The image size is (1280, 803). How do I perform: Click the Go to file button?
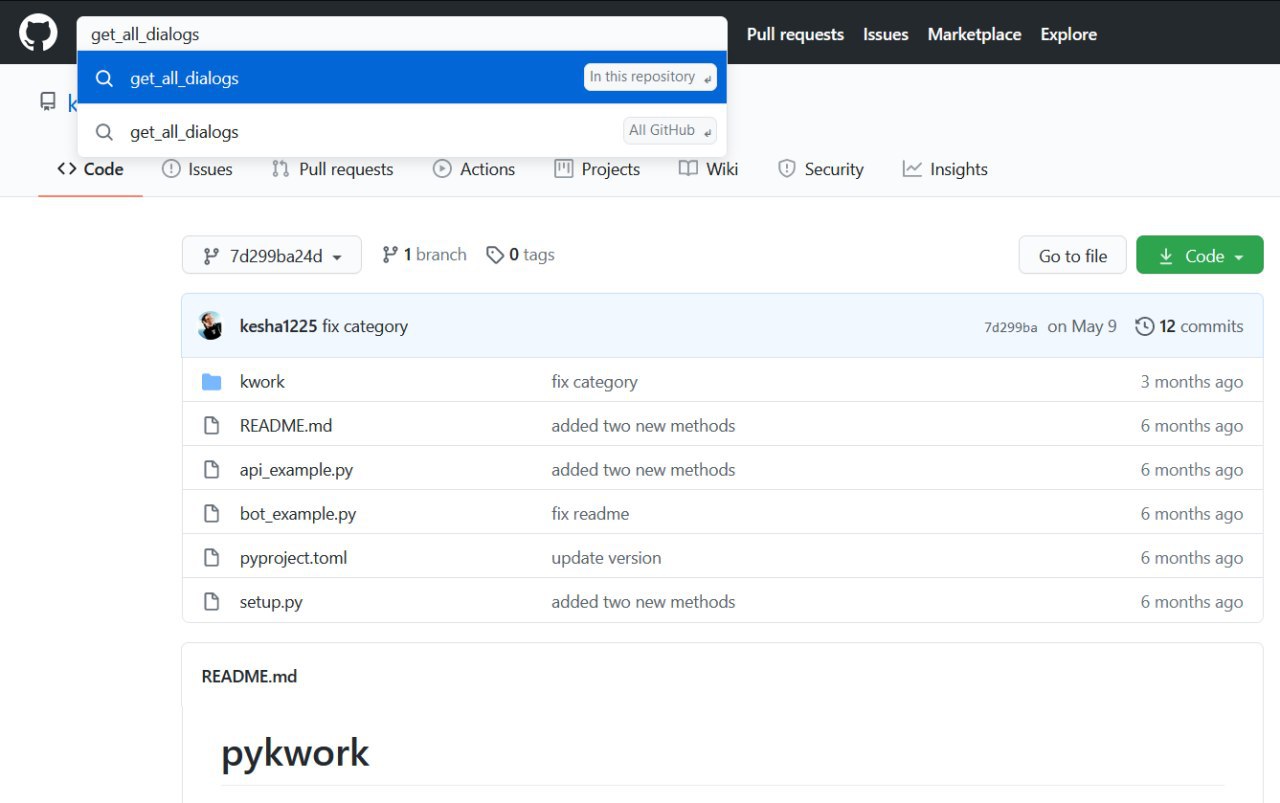pos(1073,256)
